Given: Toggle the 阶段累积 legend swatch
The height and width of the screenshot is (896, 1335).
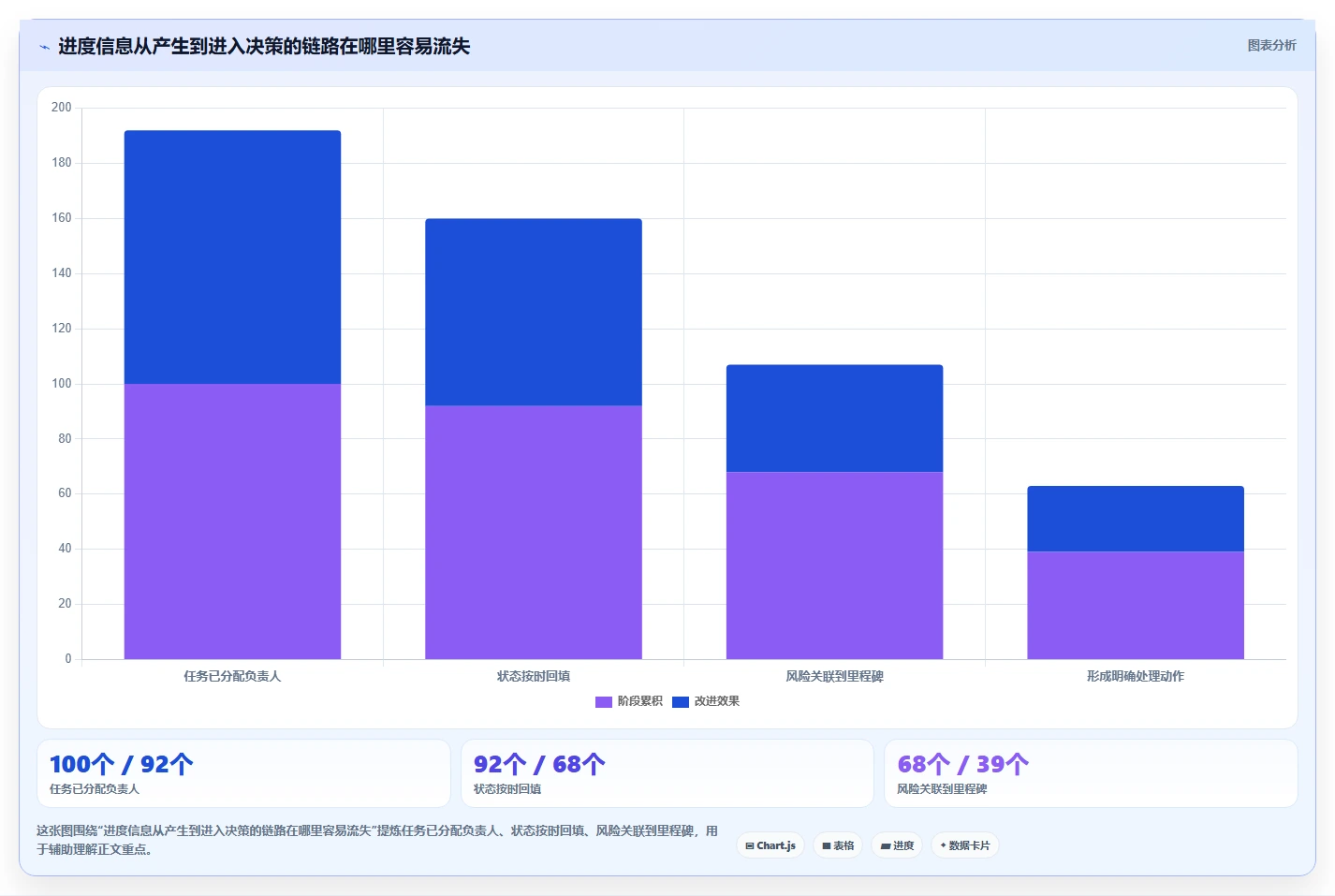Looking at the screenshot, I should (603, 701).
